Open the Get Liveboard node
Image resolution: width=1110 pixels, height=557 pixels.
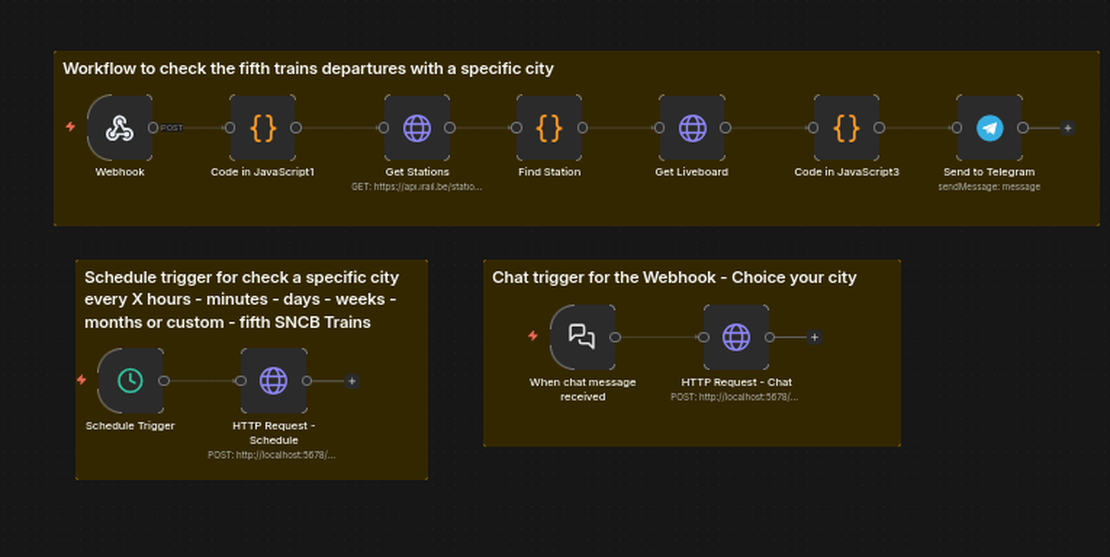pos(692,128)
